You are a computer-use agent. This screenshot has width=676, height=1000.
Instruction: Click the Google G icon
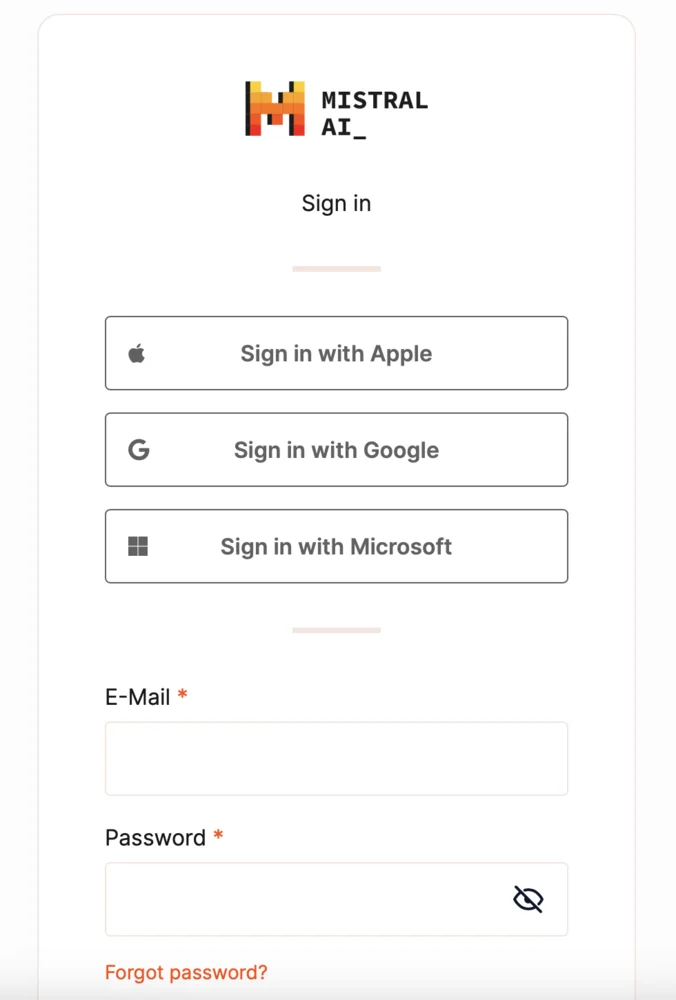pyautogui.click(x=139, y=450)
